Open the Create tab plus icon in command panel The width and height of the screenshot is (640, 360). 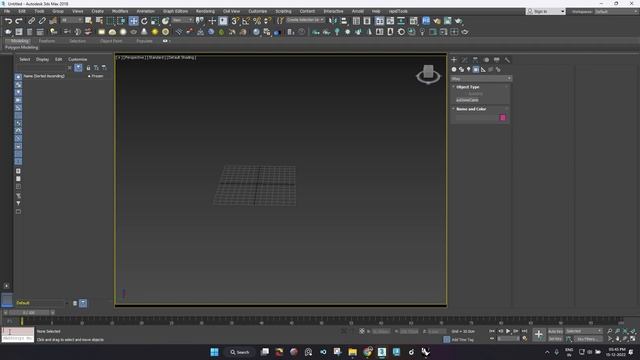pyautogui.click(x=454, y=60)
